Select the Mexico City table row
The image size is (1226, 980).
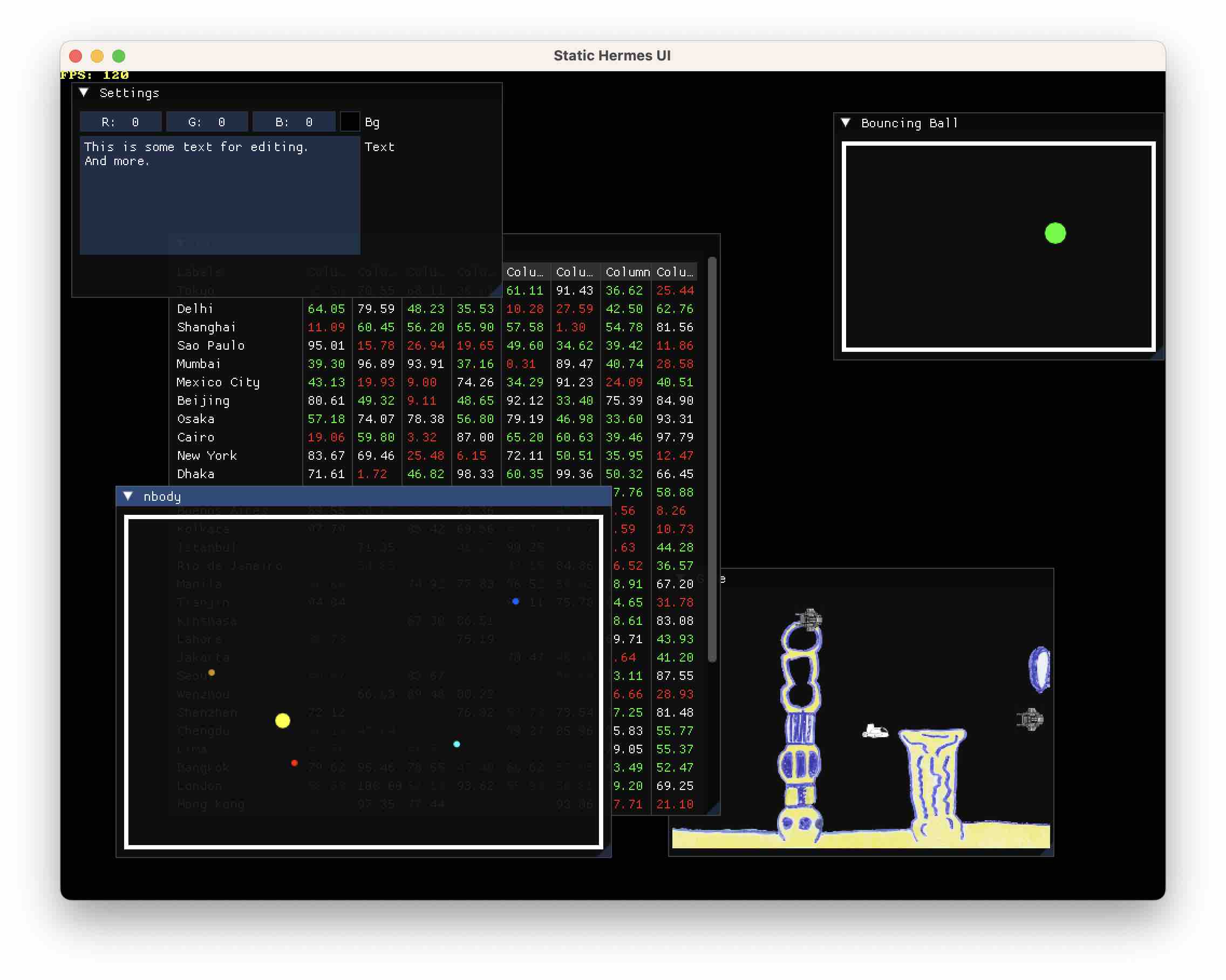coord(219,382)
